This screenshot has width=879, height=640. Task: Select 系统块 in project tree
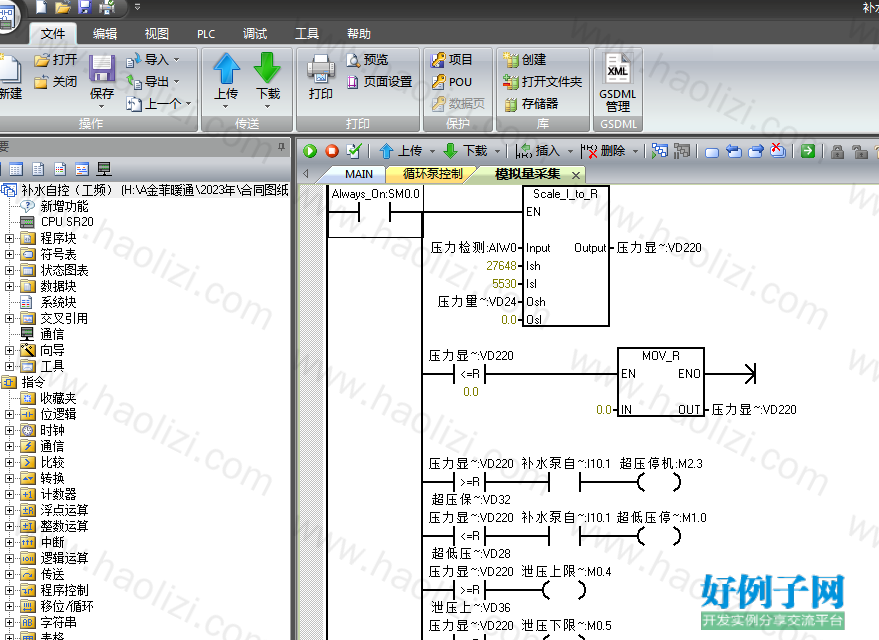click(58, 303)
